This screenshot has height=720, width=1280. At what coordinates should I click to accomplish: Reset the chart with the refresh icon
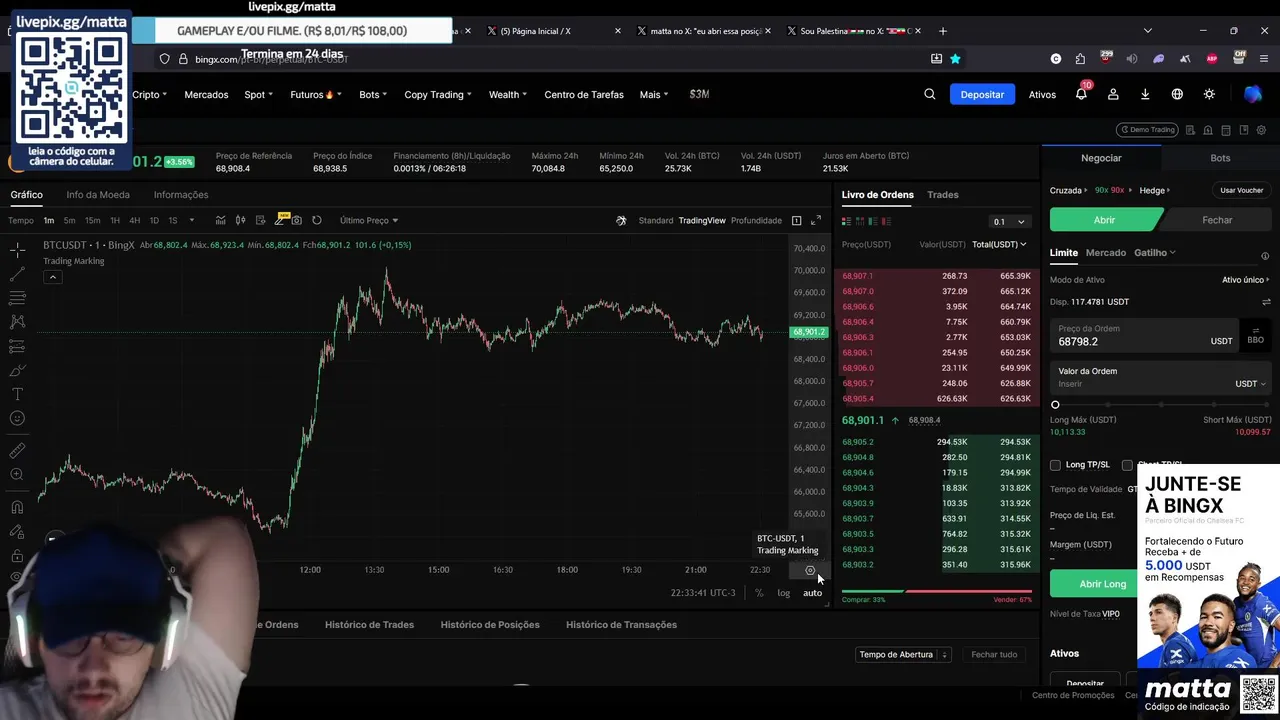click(317, 220)
